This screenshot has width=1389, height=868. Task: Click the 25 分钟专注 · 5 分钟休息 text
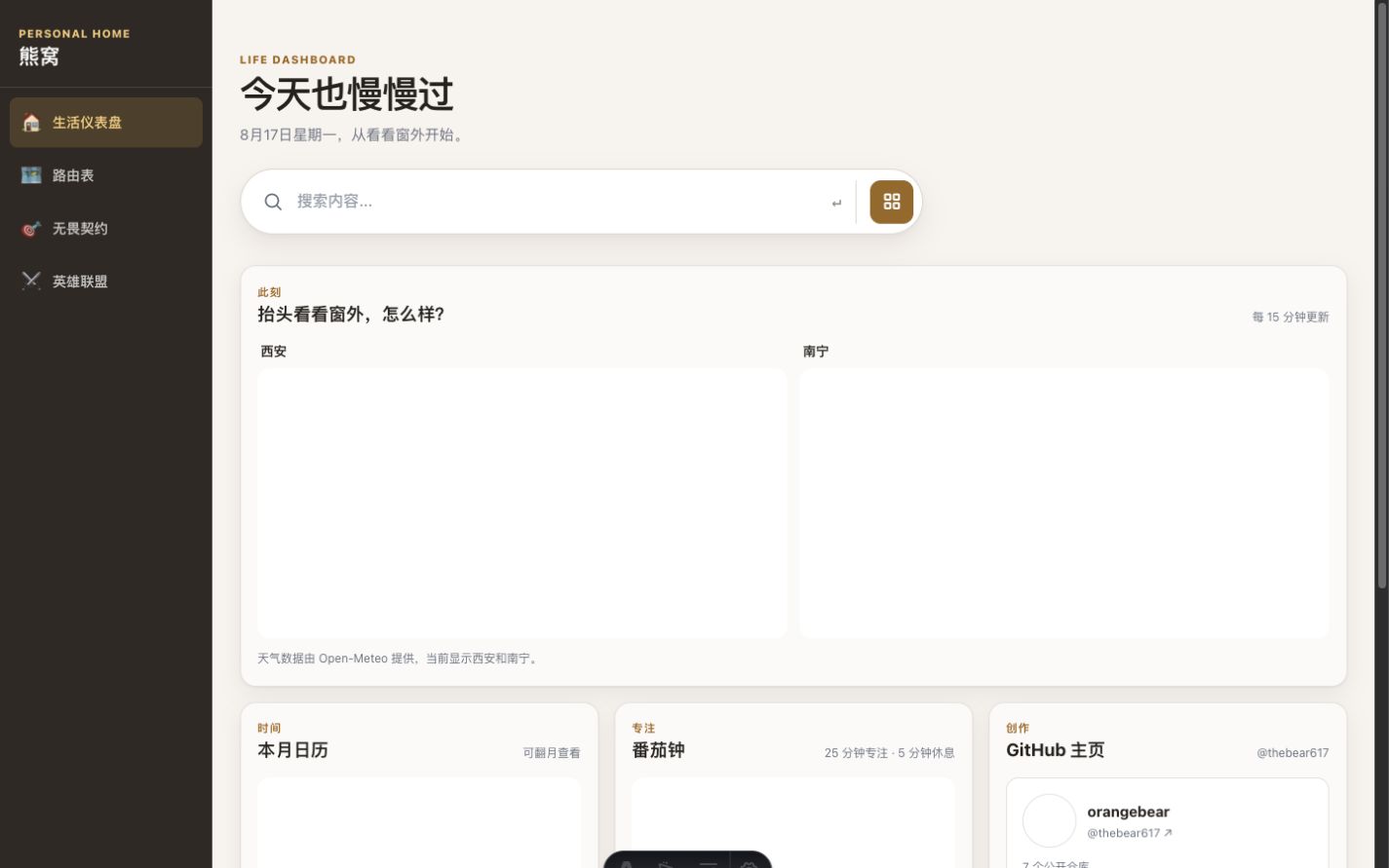click(890, 753)
